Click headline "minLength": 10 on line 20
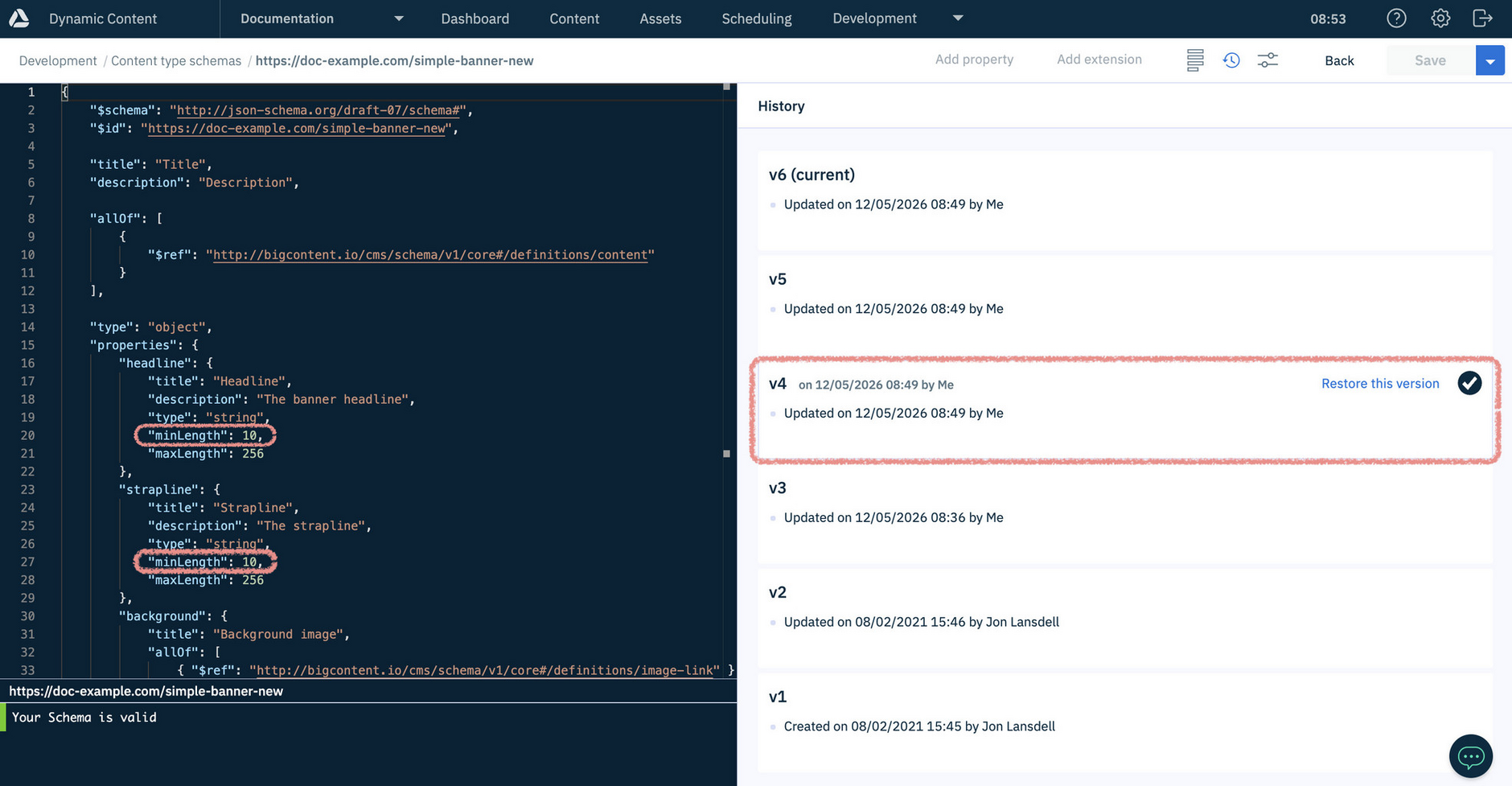1512x786 pixels. [x=205, y=435]
